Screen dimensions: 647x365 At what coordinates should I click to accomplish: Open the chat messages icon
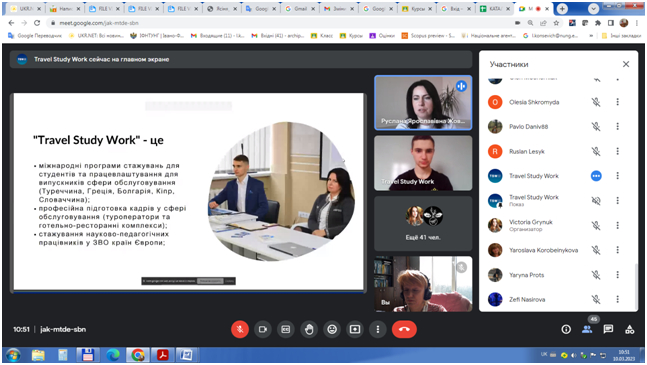608,329
